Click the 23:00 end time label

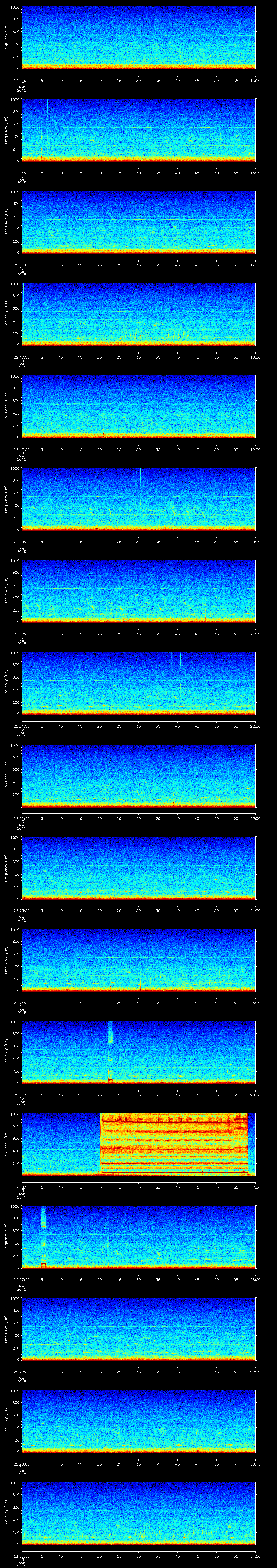(x=256, y=818)
